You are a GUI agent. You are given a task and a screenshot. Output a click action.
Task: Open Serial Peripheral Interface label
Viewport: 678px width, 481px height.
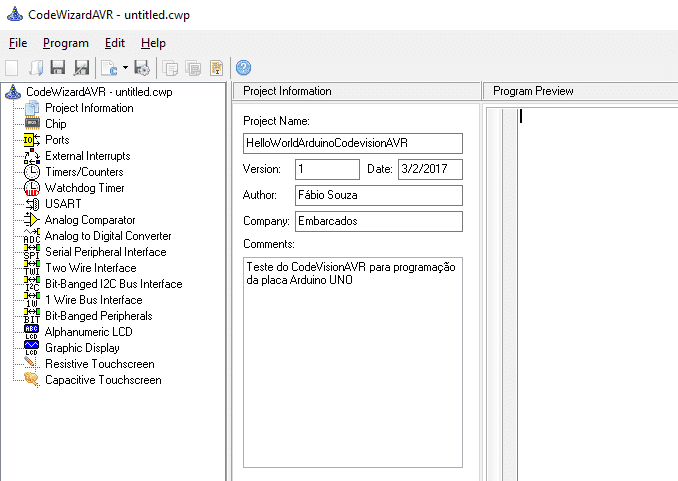click(x=106, y=252)
